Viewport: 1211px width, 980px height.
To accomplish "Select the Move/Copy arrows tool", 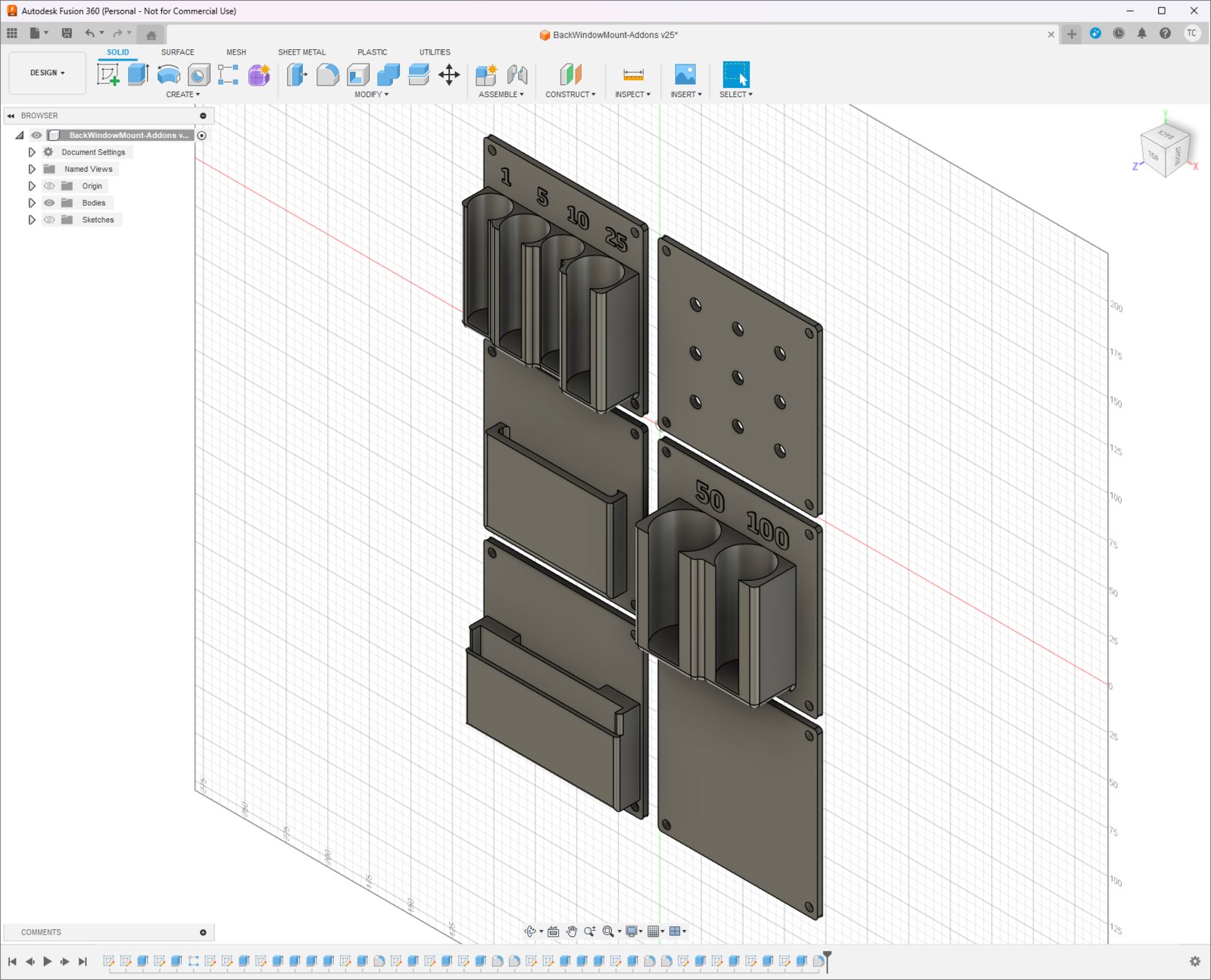I will point(449,74).
